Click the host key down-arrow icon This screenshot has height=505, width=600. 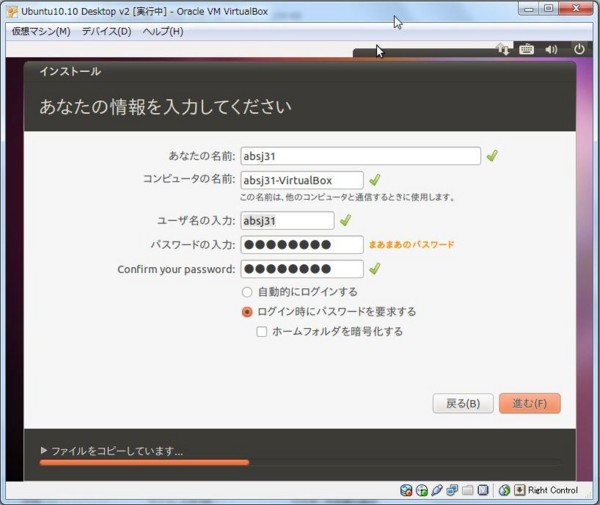tap(519, 490)
